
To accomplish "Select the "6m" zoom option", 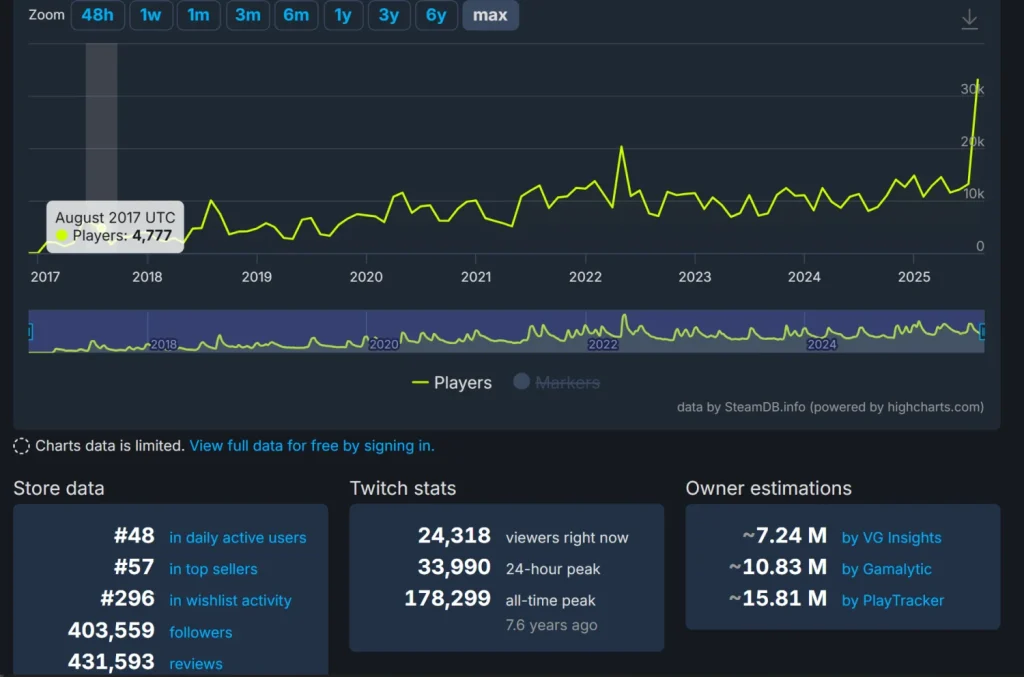I will coord(296,15).
